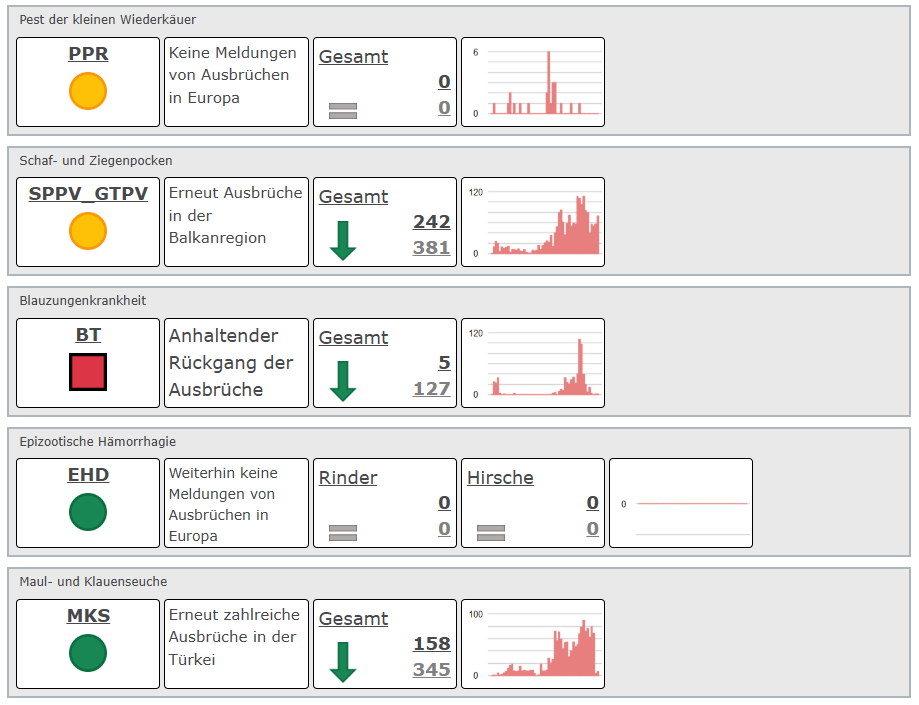Click the green status circle under MKS

click(x=88, y=654)
